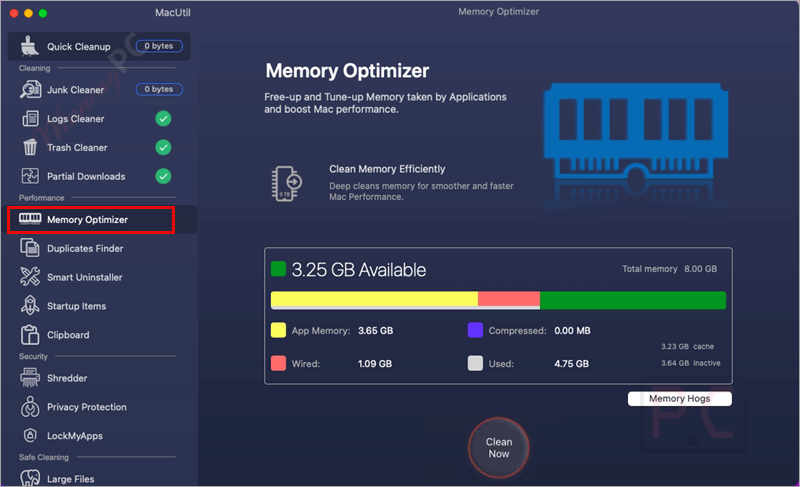800x487 pixels.
Task: Click the 'Deep cleans memory' description text
Action: coord(421,191)
